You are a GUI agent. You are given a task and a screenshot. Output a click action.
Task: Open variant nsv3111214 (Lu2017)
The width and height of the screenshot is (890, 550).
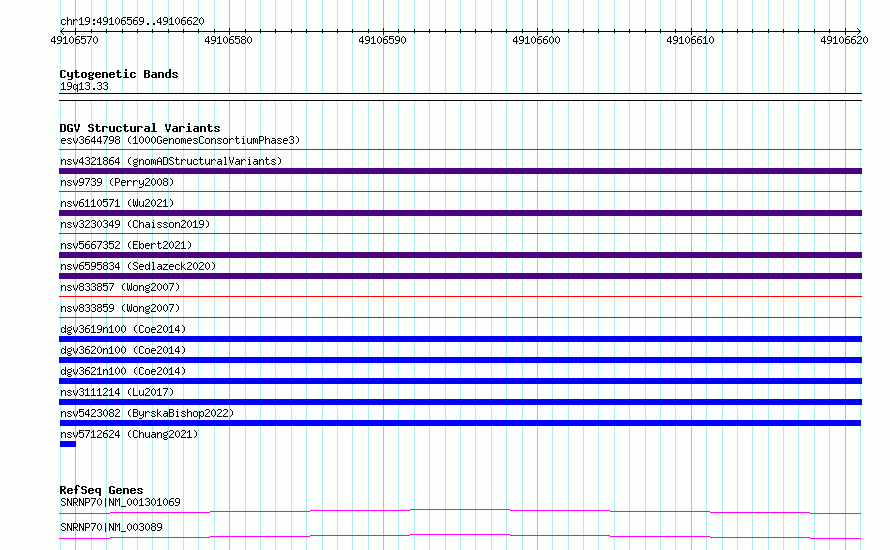click(117, 392)
